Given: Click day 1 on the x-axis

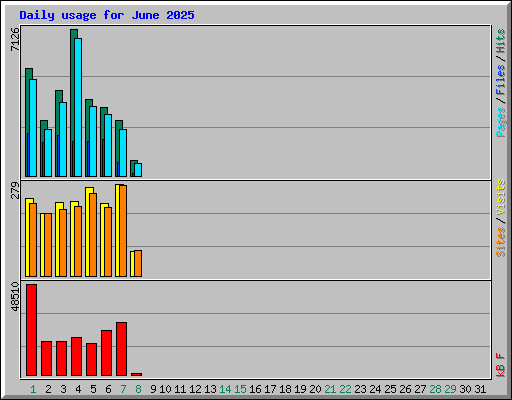Looking at the screenshot, I should point(33,389).
